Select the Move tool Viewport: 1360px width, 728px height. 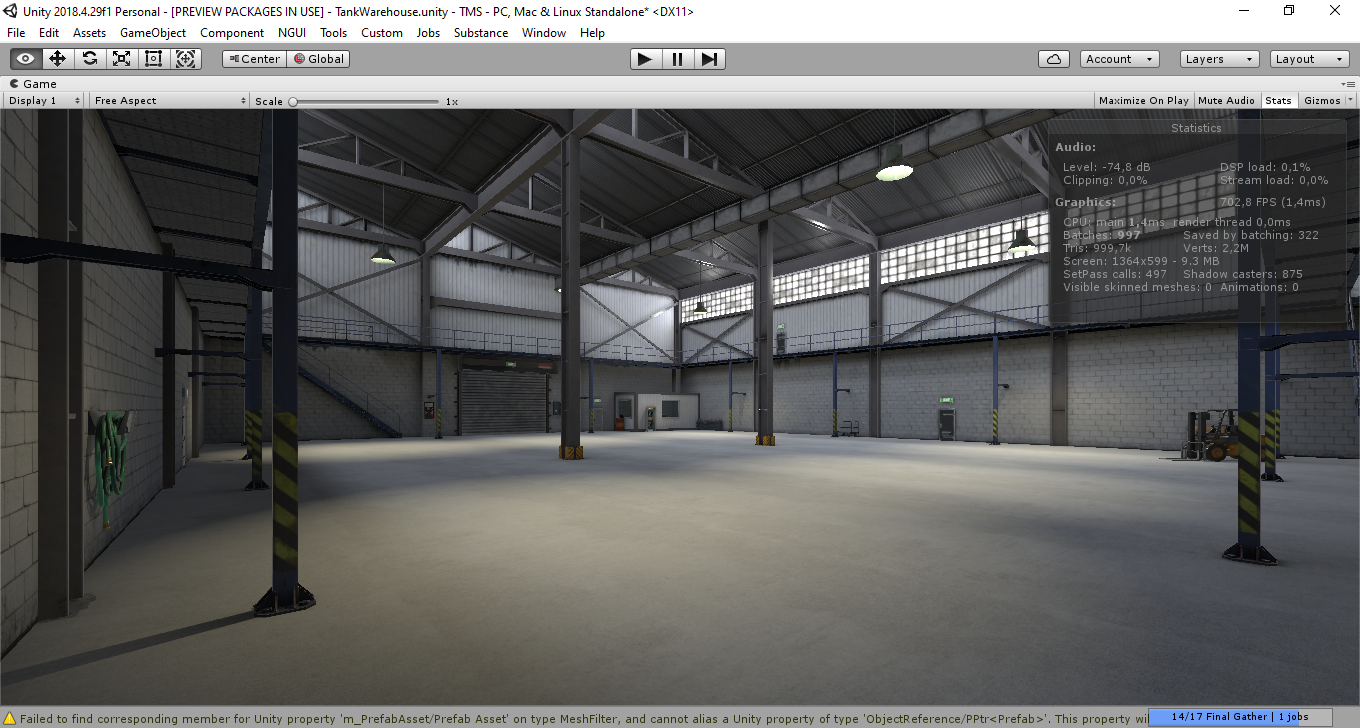58,59
